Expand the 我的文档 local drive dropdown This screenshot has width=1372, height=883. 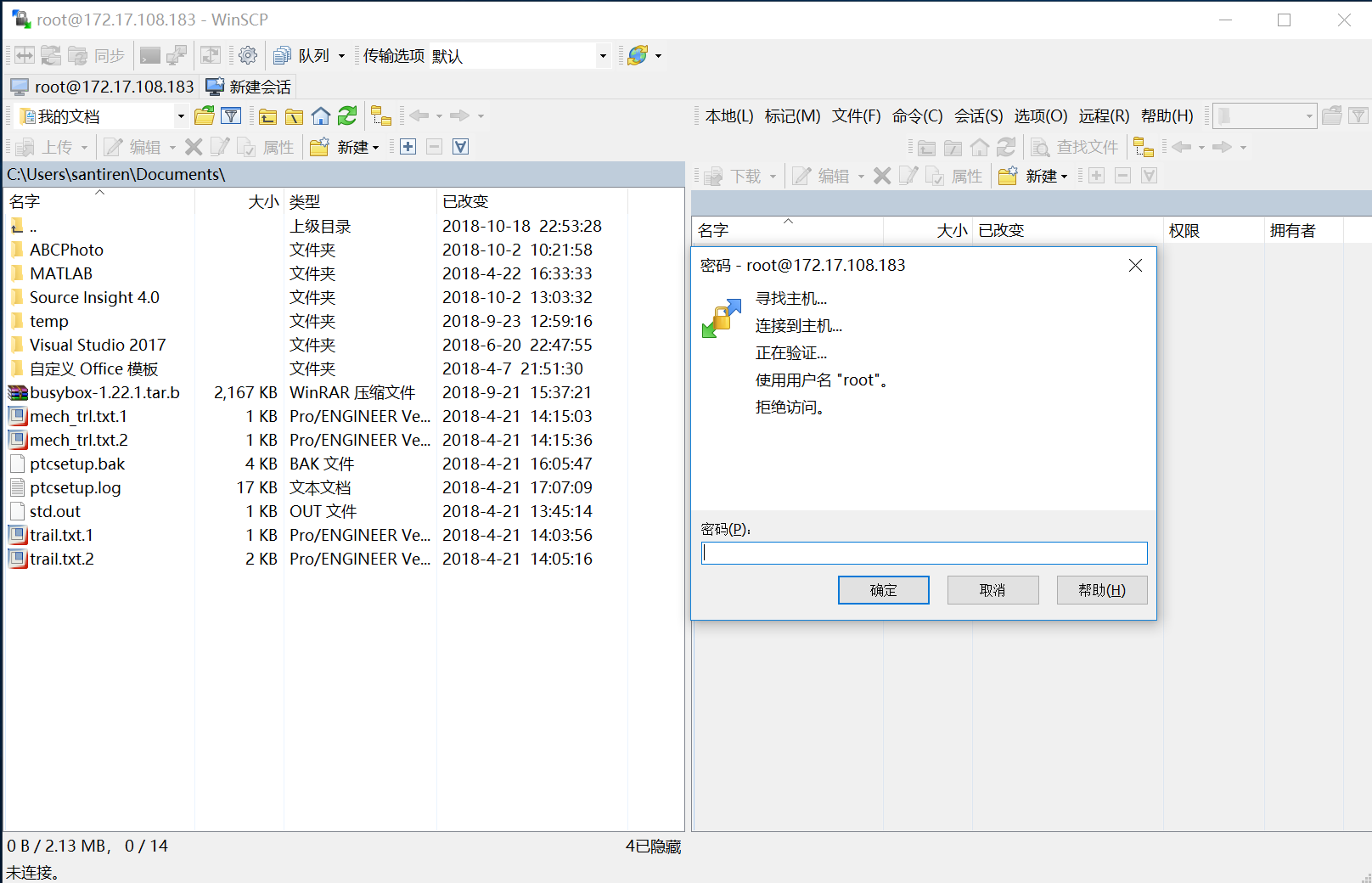click(181, 116)
